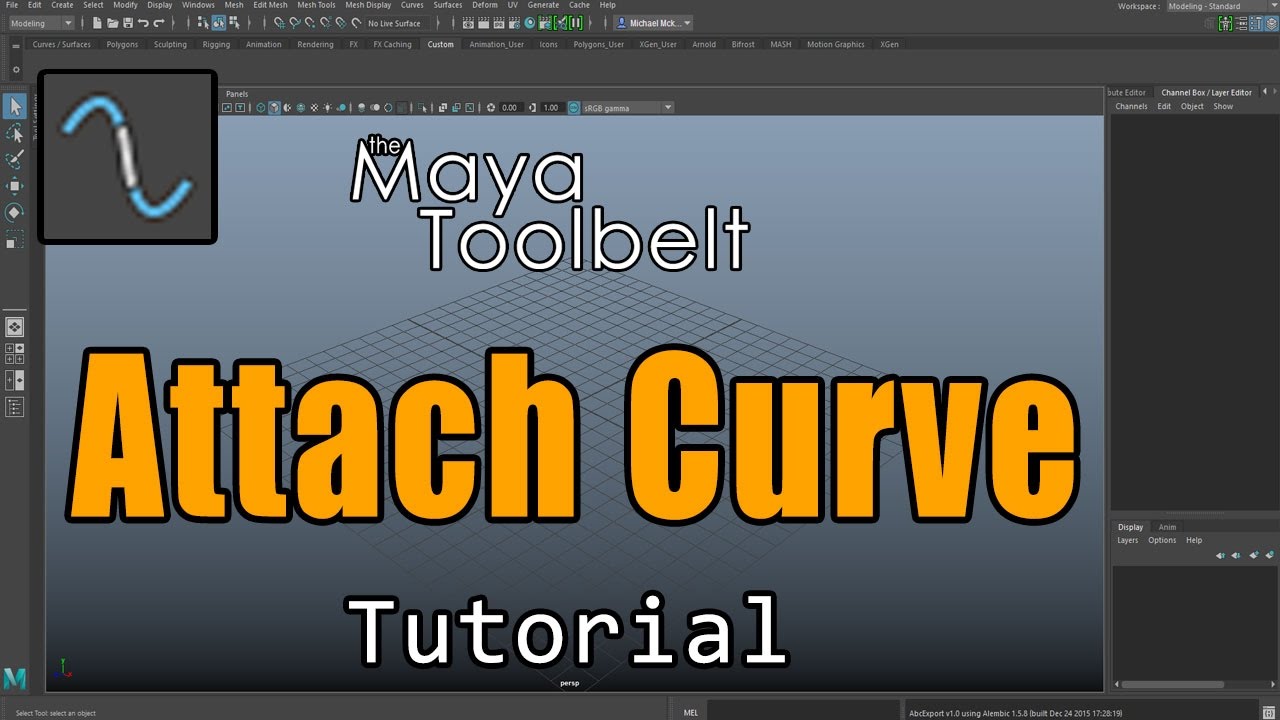Switch to the Rigging shelf tab
The width and height of the screenshot is (1280, 720).
click(x=216, y=44)
